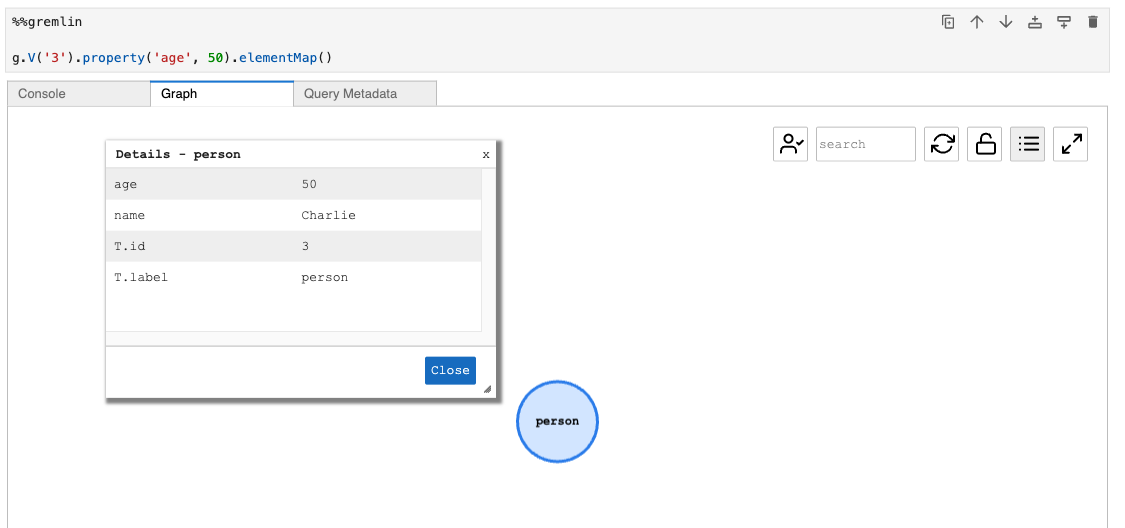
Task: Reset the graph with the refresh icon
Action: point(942,144)
